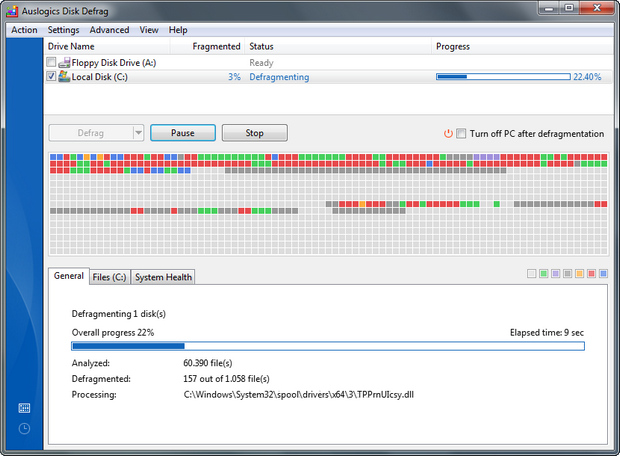Click the purple legend color swatch
The image size is (620, 456).
coord(556,274)
